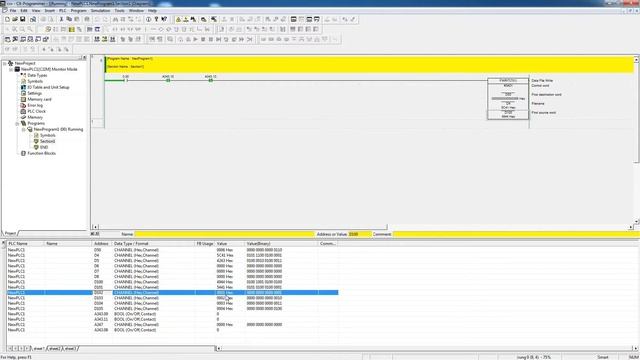
Task: Collapse the NewProject root node
Action: (5, 64)
